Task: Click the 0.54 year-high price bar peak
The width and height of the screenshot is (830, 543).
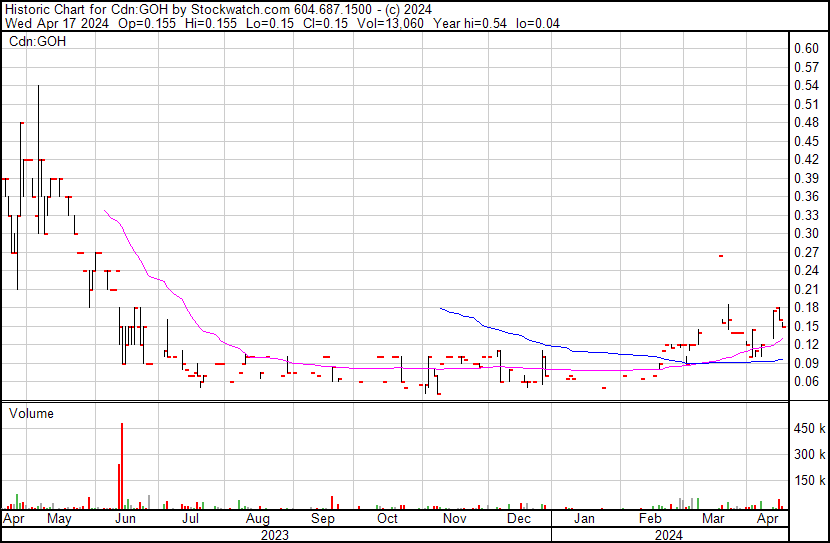Action: tap(38, 87)
